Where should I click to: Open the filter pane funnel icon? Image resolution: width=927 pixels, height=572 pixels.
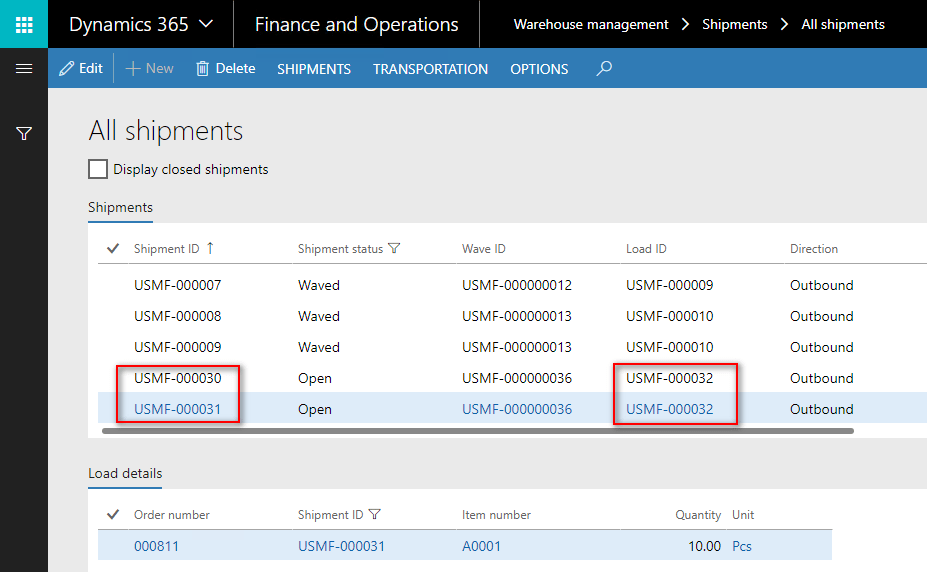coord(24,134)
